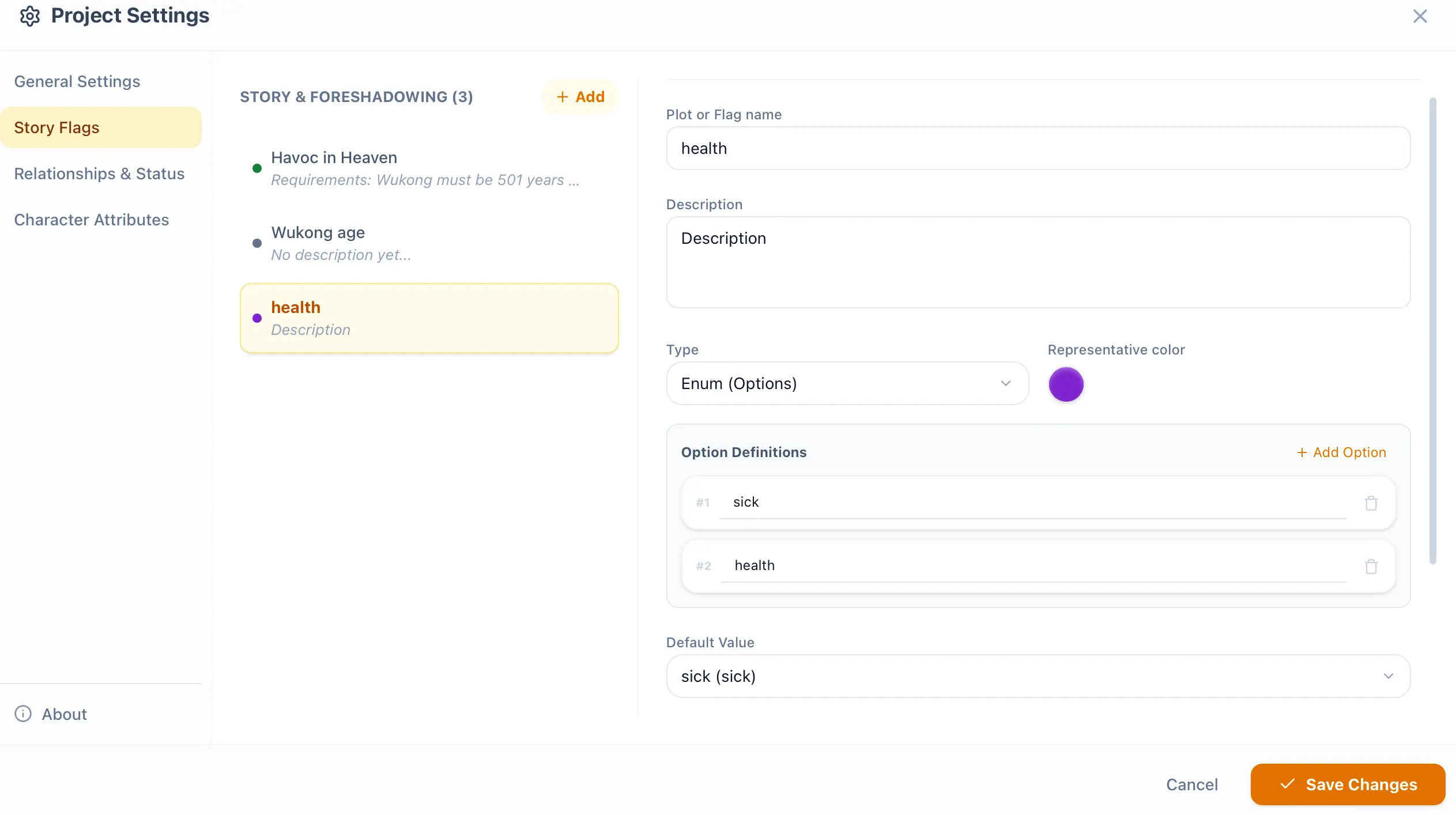This screenshot has width=1456, height=815.
Task: Click the Project Settings gear icon
Action: point(29,16)
